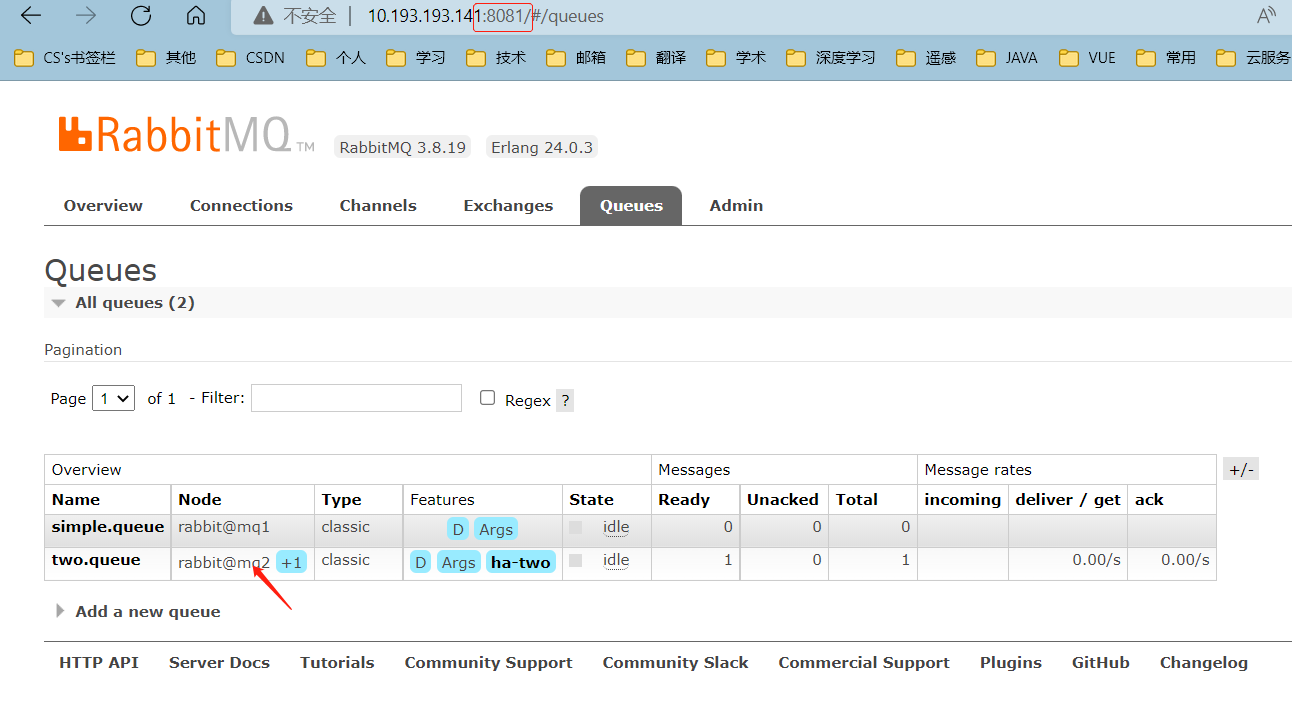Select the Queues tab

click(x=631, y=205)
